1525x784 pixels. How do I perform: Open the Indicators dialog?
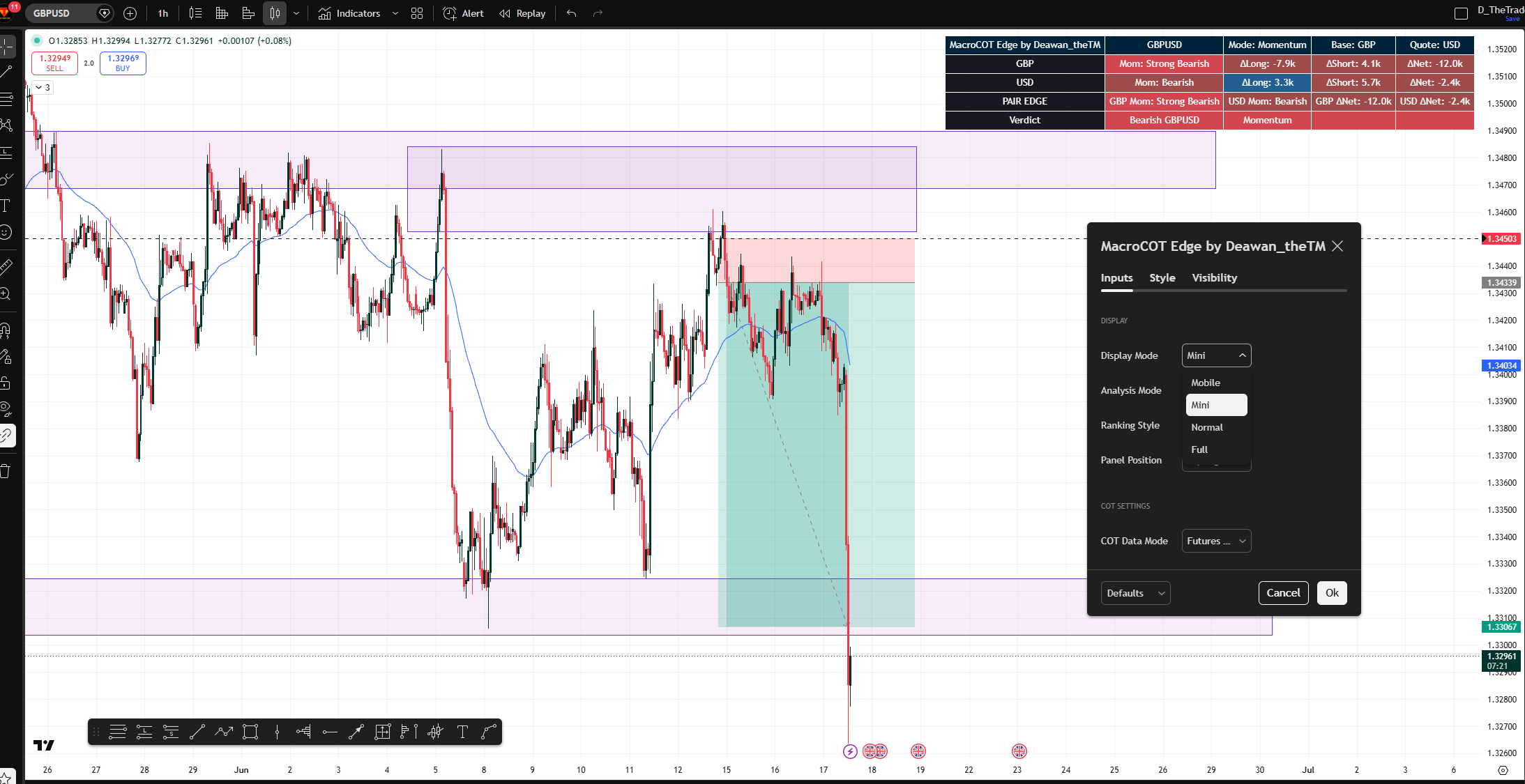click(x=349, y=13)
